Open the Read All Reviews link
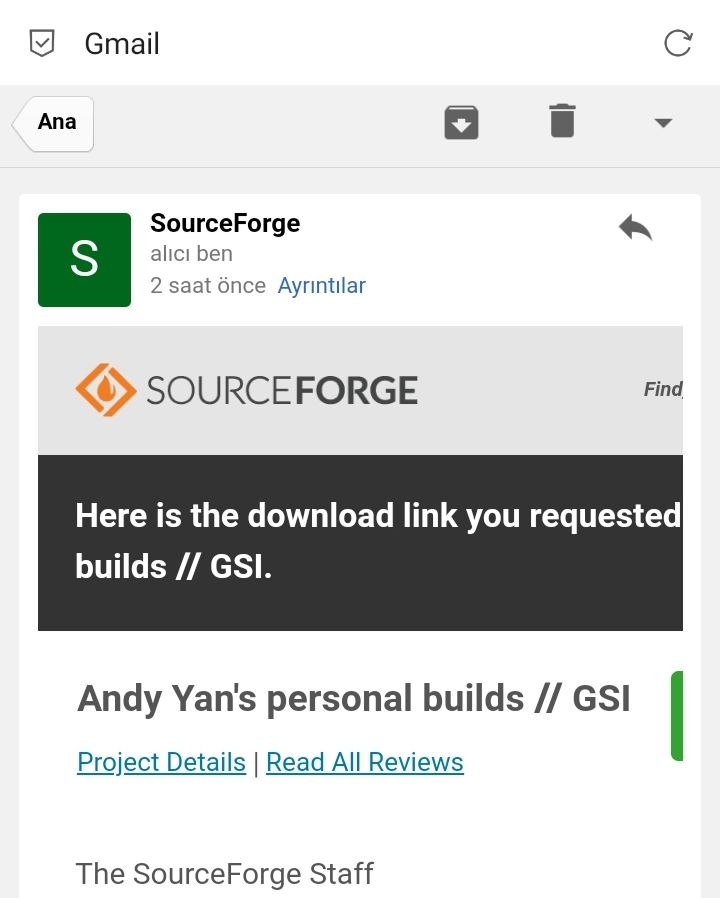The height and width of the screenshot is (898, 720). click(364, 762)
